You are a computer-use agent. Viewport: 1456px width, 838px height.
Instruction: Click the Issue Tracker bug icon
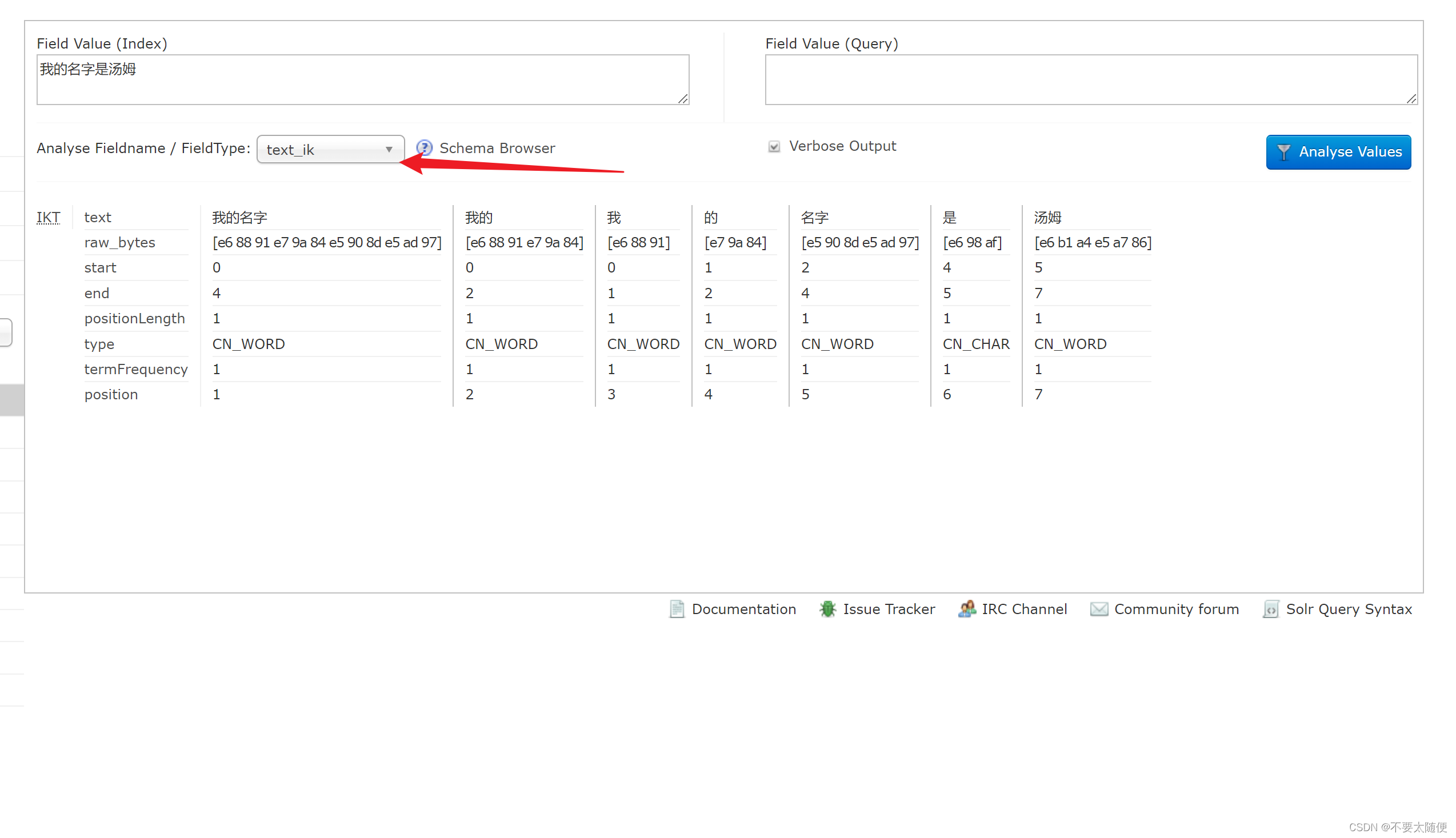(827, 609)
